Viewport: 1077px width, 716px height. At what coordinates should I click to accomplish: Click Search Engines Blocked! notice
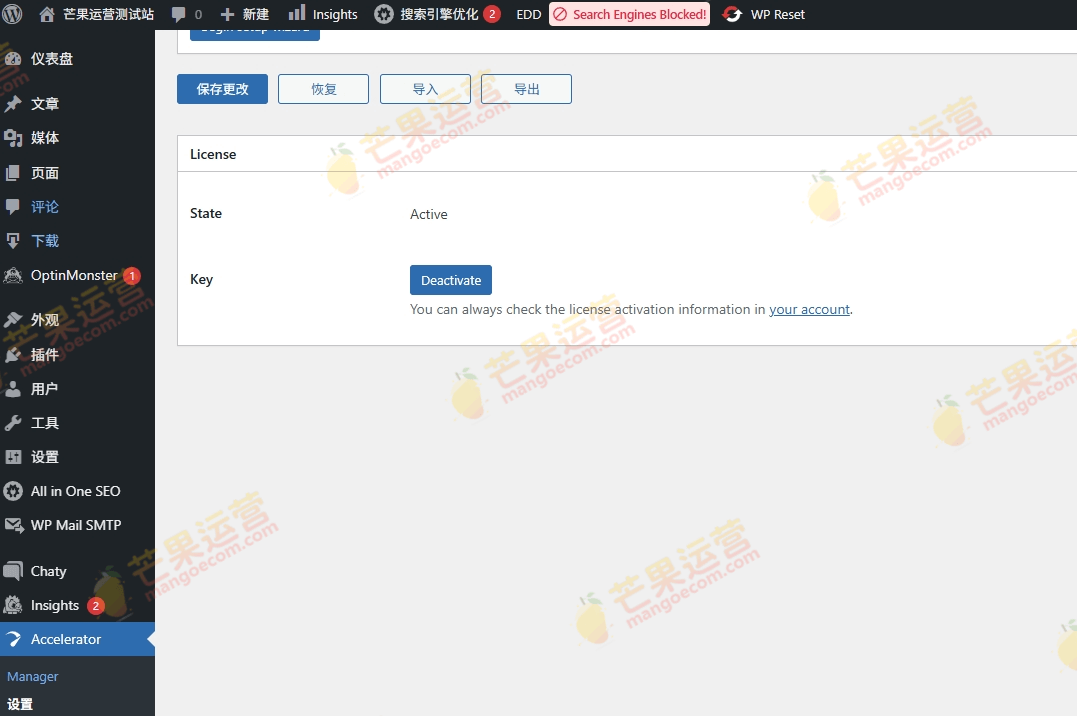point(629,14)
